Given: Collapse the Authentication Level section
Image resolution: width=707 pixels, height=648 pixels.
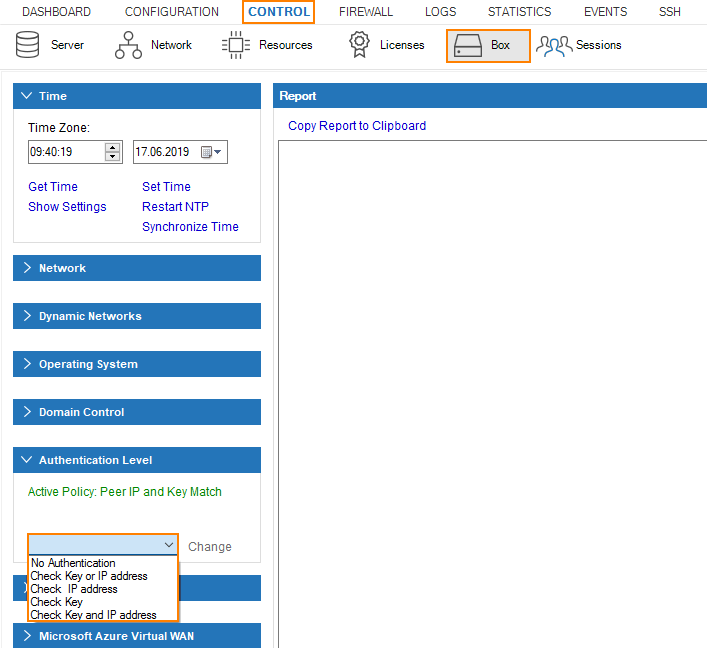Looking at the screenshot, I should [x=137, y=460].
